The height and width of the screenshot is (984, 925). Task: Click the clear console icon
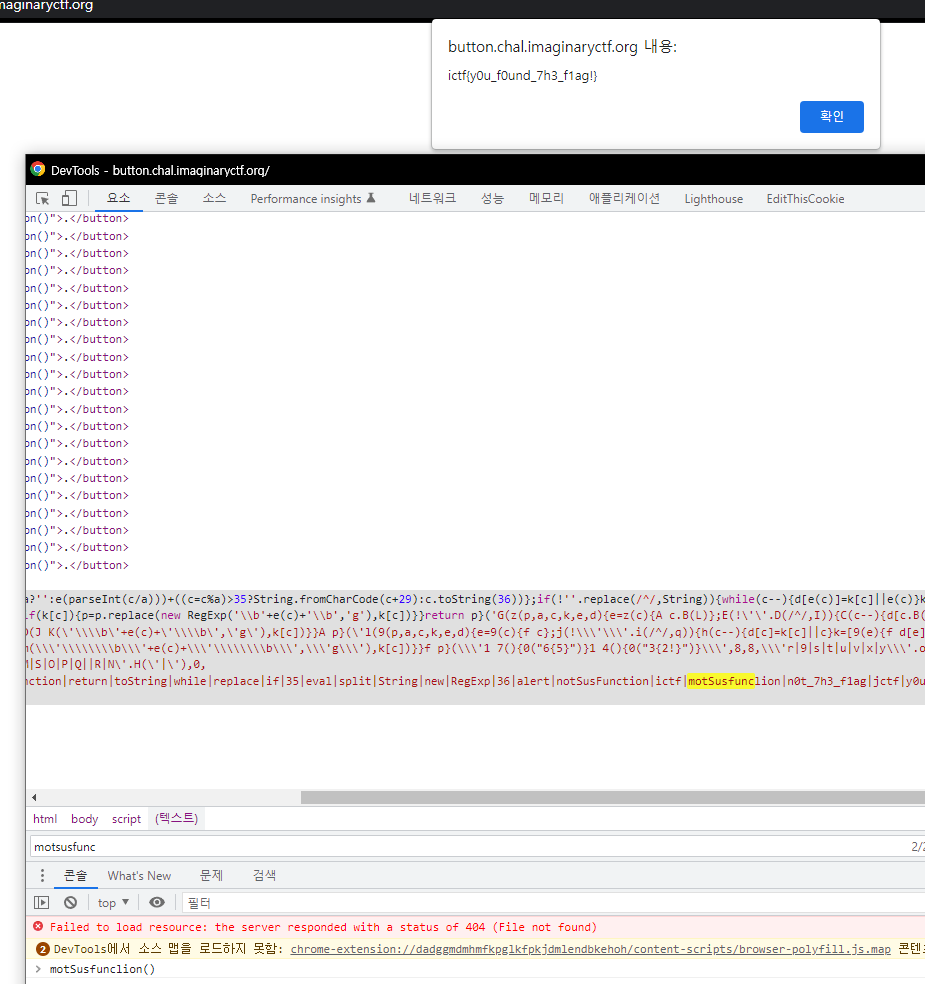coord(68,902)
